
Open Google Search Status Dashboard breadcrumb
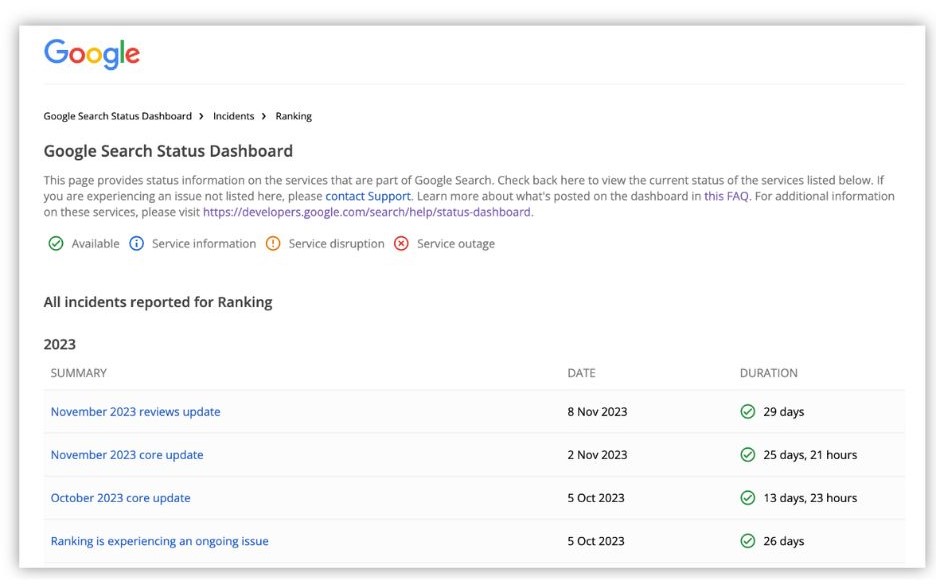(x=117, y=116)
